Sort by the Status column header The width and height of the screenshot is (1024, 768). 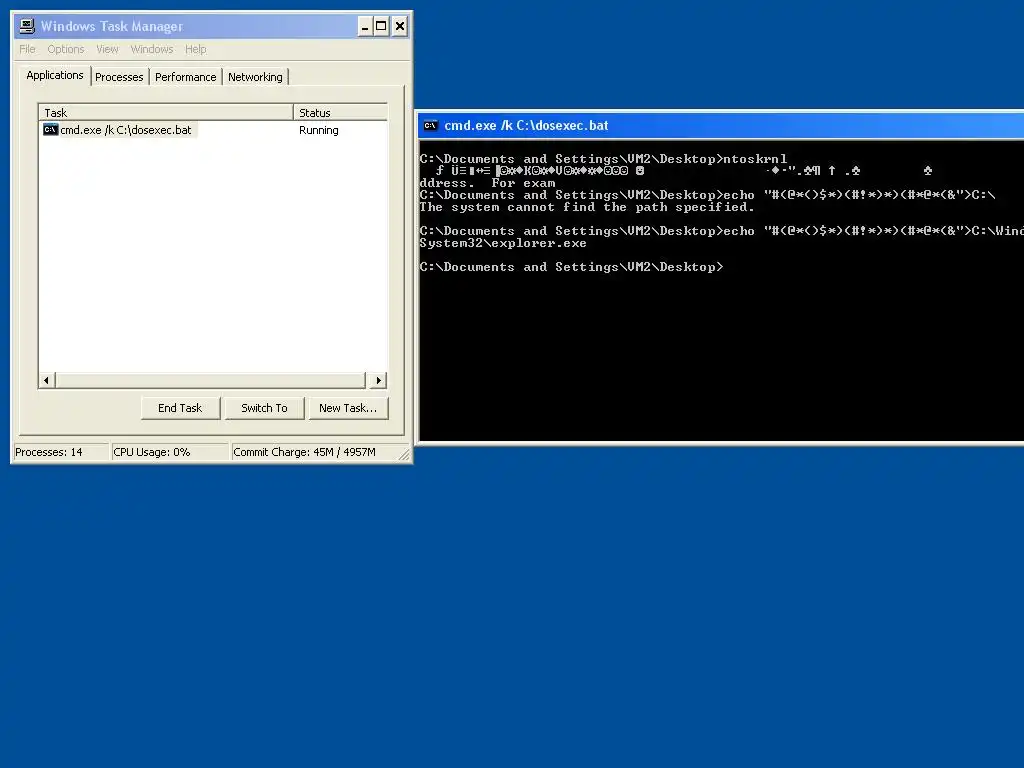click(340, 112)
